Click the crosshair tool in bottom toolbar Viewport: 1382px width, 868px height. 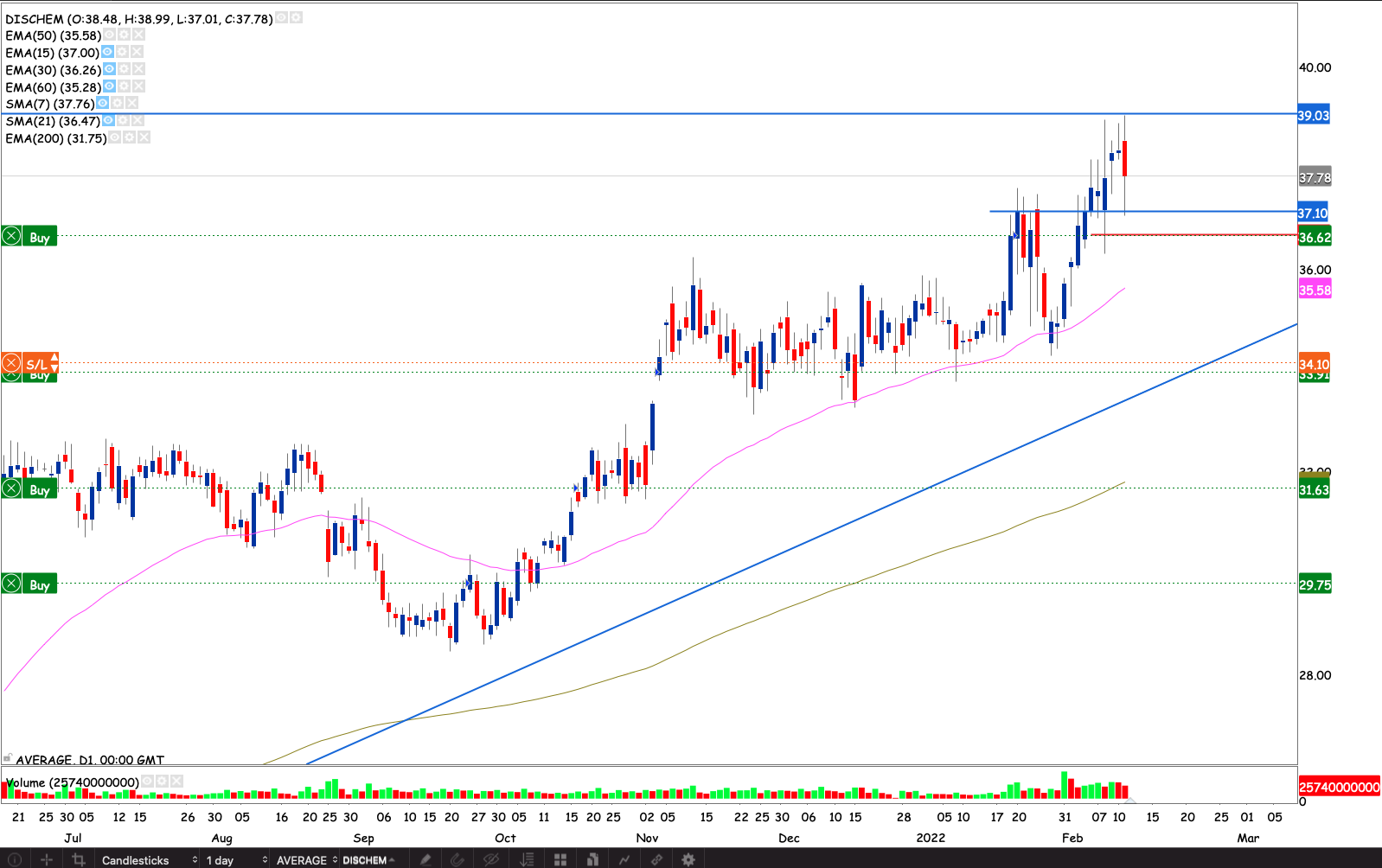47,860
